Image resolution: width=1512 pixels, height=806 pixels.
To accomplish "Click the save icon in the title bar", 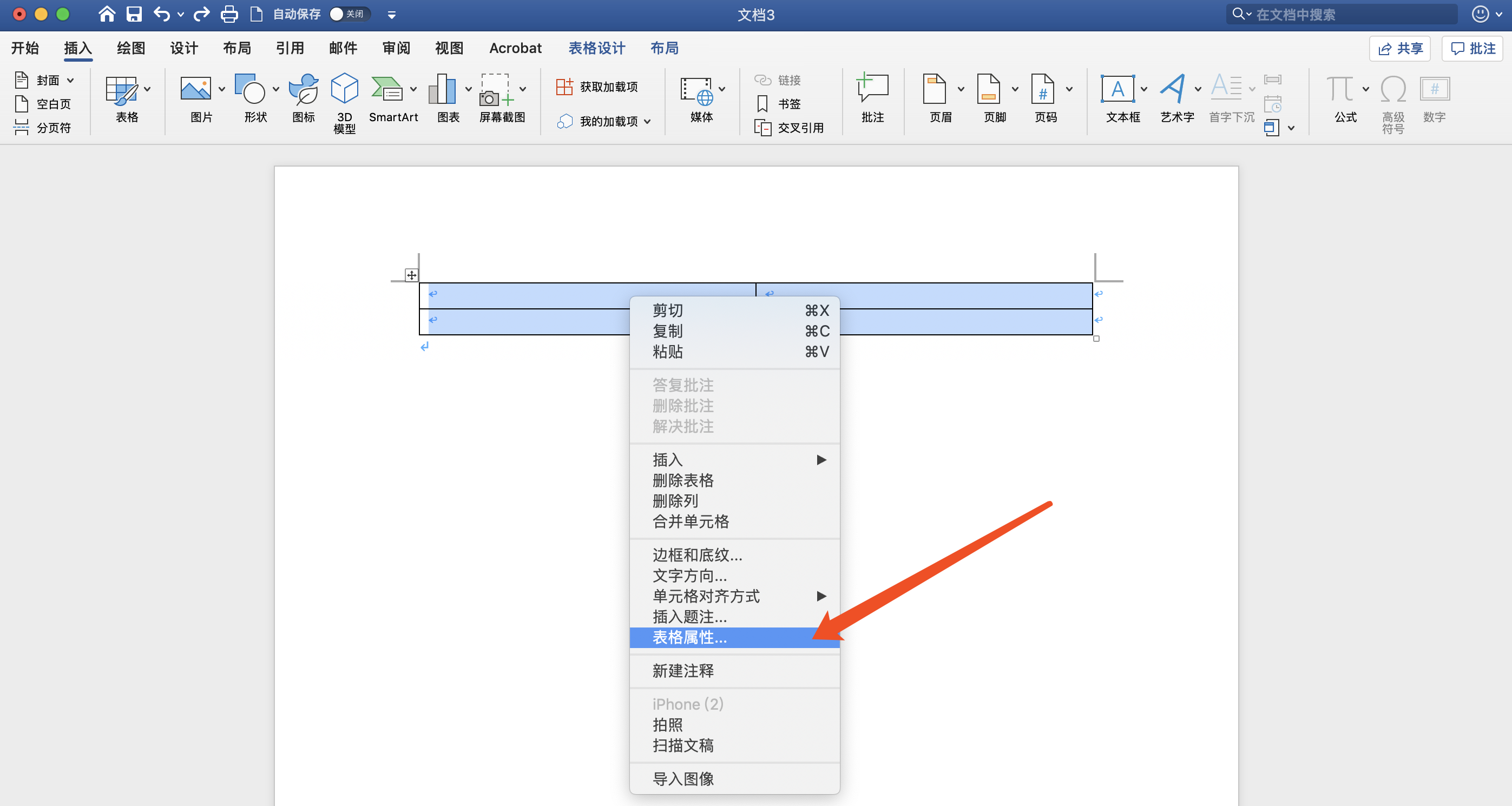I will 134,14.
